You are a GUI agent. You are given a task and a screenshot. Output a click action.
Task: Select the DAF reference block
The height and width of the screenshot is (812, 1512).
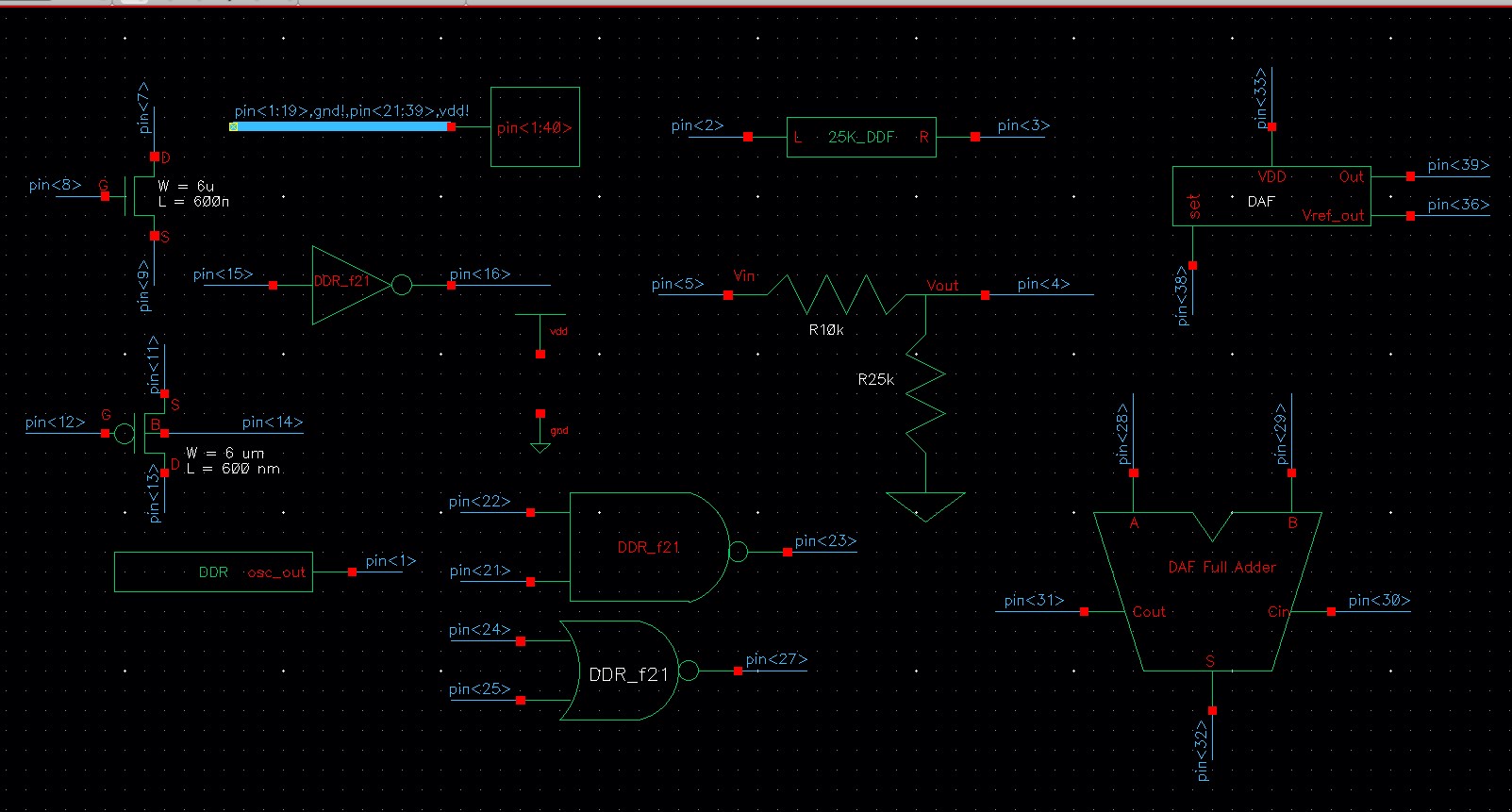click(x=1271, y=196)
